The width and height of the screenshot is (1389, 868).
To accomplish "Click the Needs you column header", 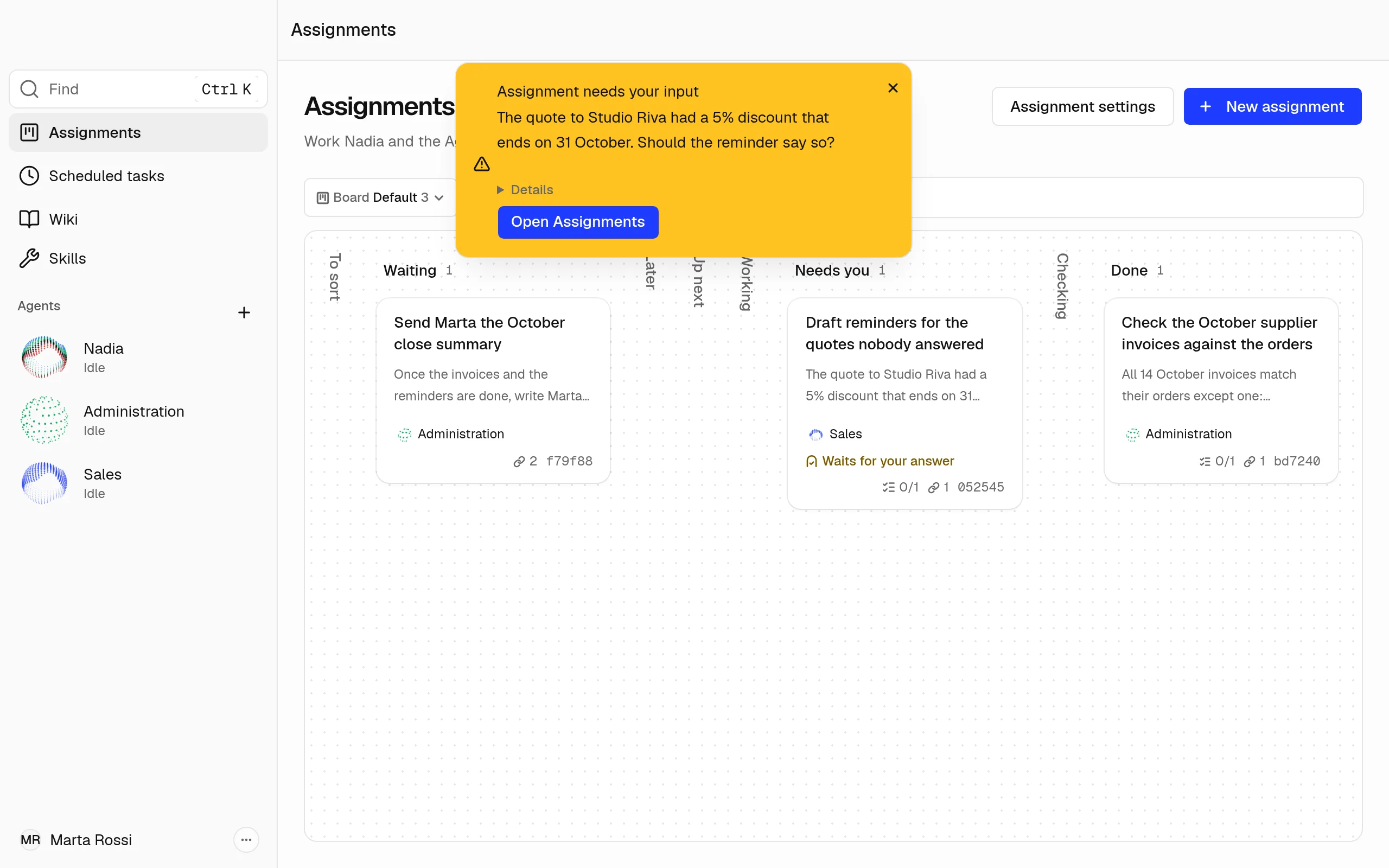I will [x=832, y=270].
